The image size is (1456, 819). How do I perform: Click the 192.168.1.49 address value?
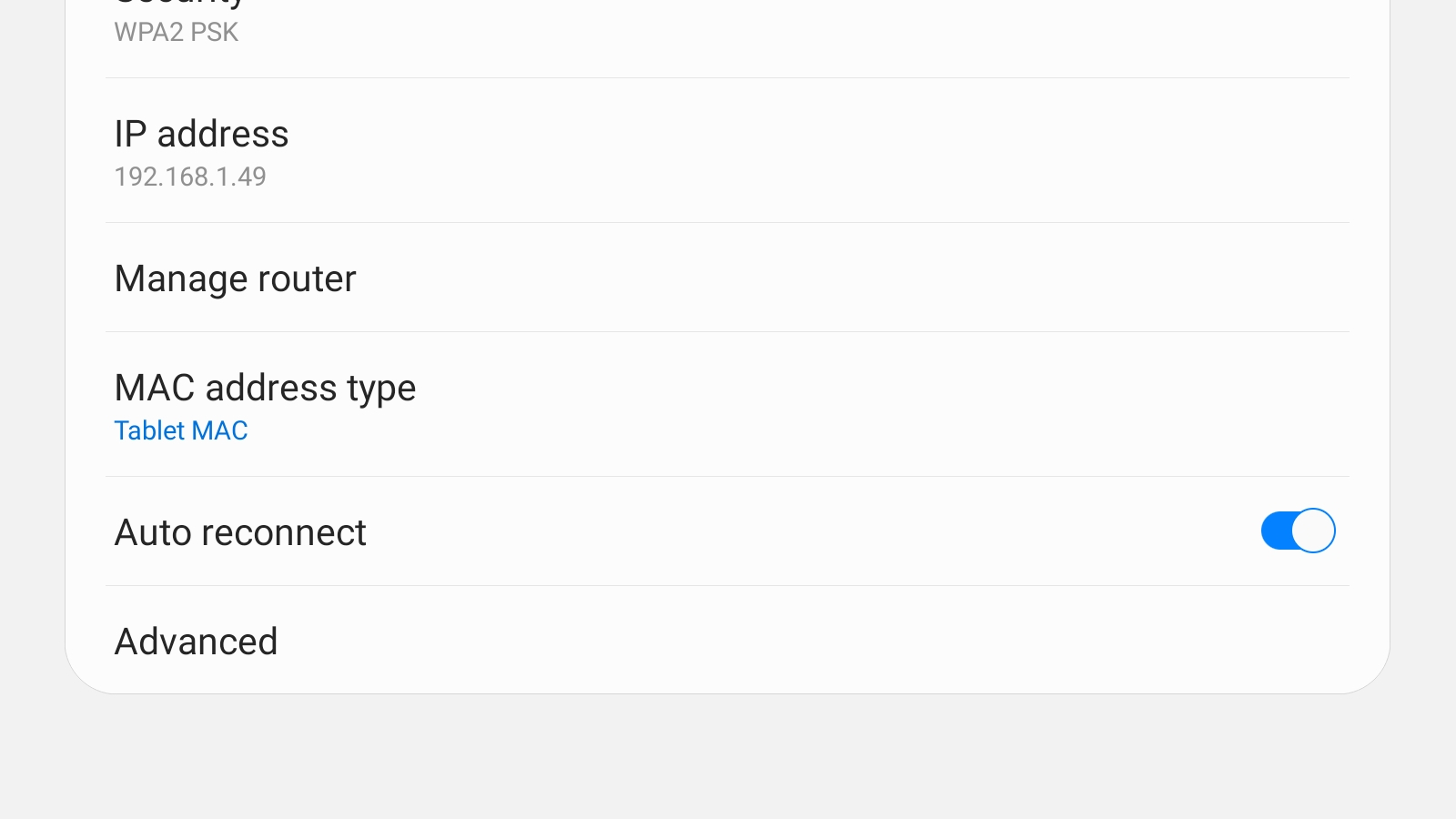point(190,177)
